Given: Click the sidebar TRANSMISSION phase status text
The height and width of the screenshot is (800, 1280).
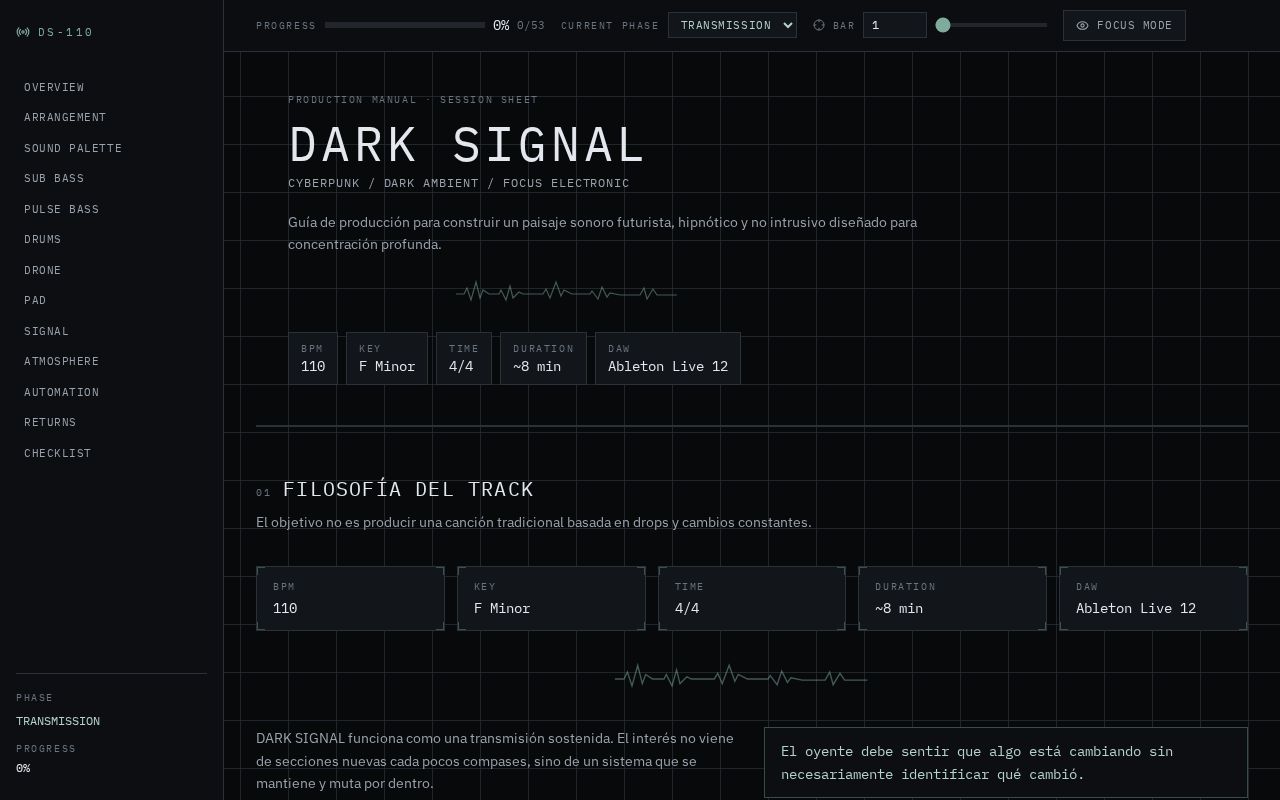Looking at the screenshot, I should (58, 721).
